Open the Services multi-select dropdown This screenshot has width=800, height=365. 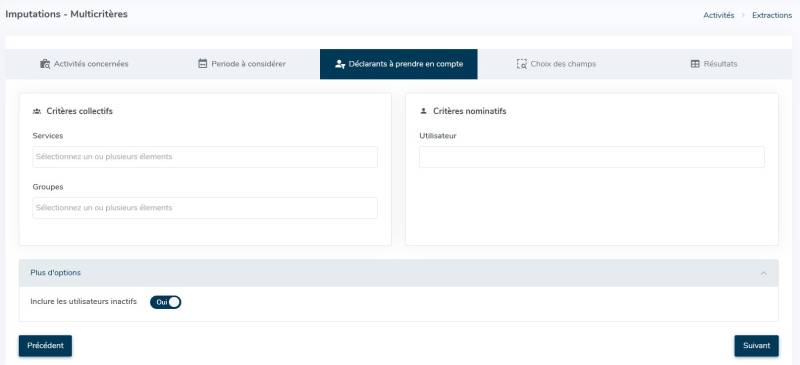pyautogui.click(x=205, y=157)
